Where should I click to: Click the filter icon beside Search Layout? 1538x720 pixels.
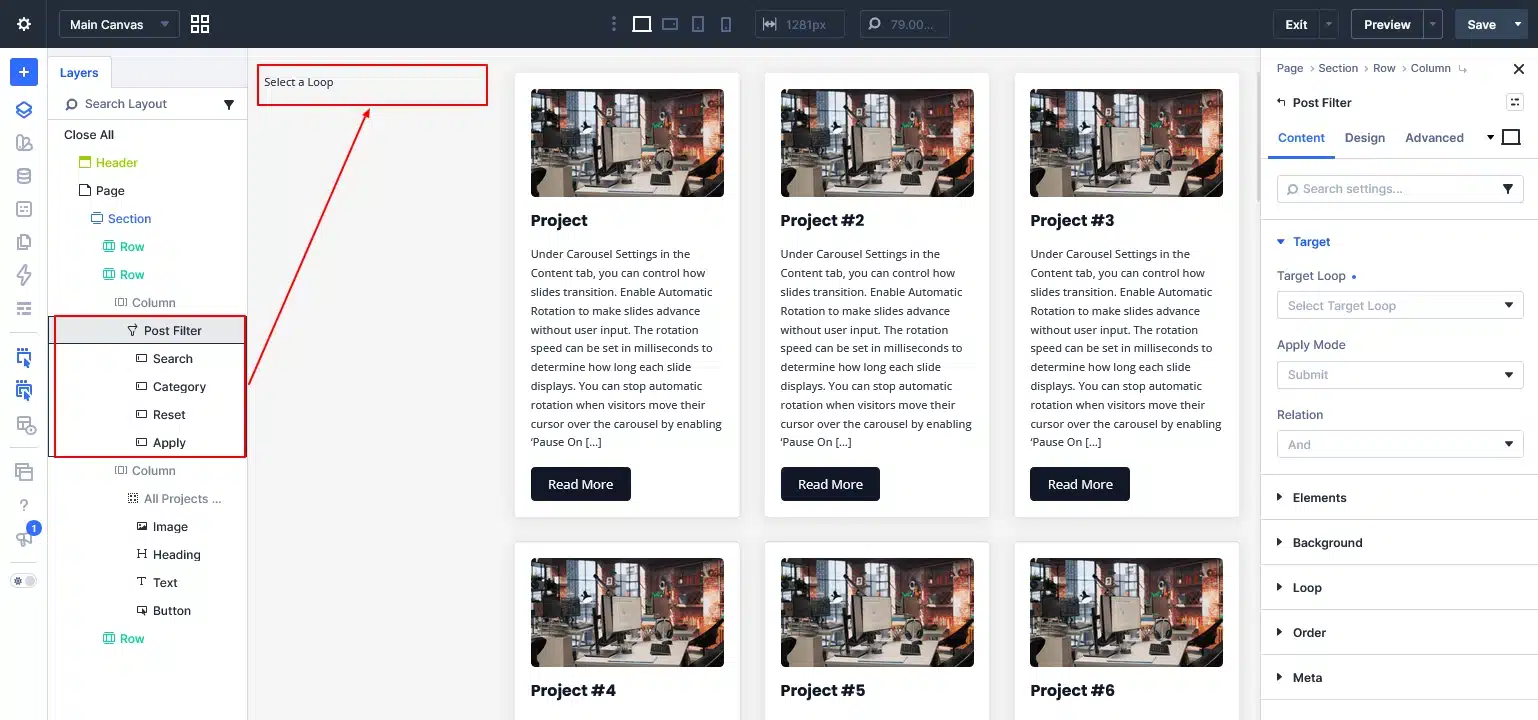[x=229, y=104]
